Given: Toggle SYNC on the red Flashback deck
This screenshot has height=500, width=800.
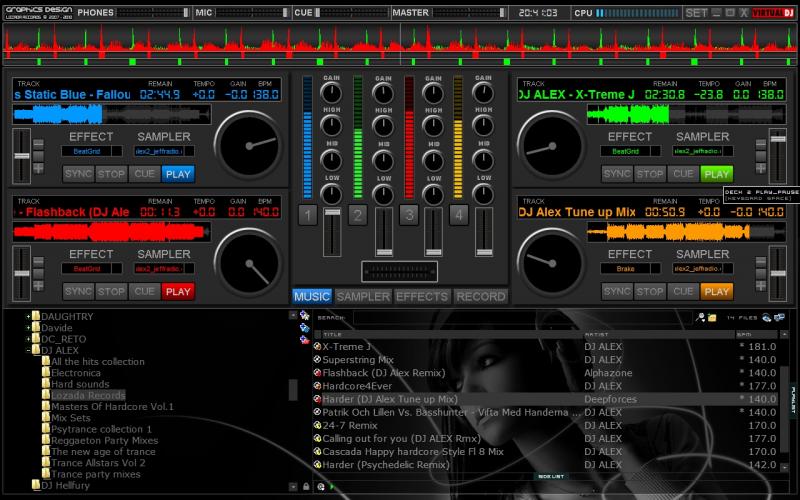Looking at the screenshot, I should coord(78,291).
